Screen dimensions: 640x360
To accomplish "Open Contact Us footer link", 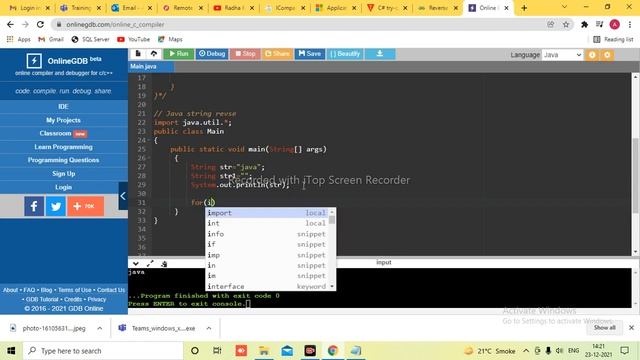I will [111, 290].
